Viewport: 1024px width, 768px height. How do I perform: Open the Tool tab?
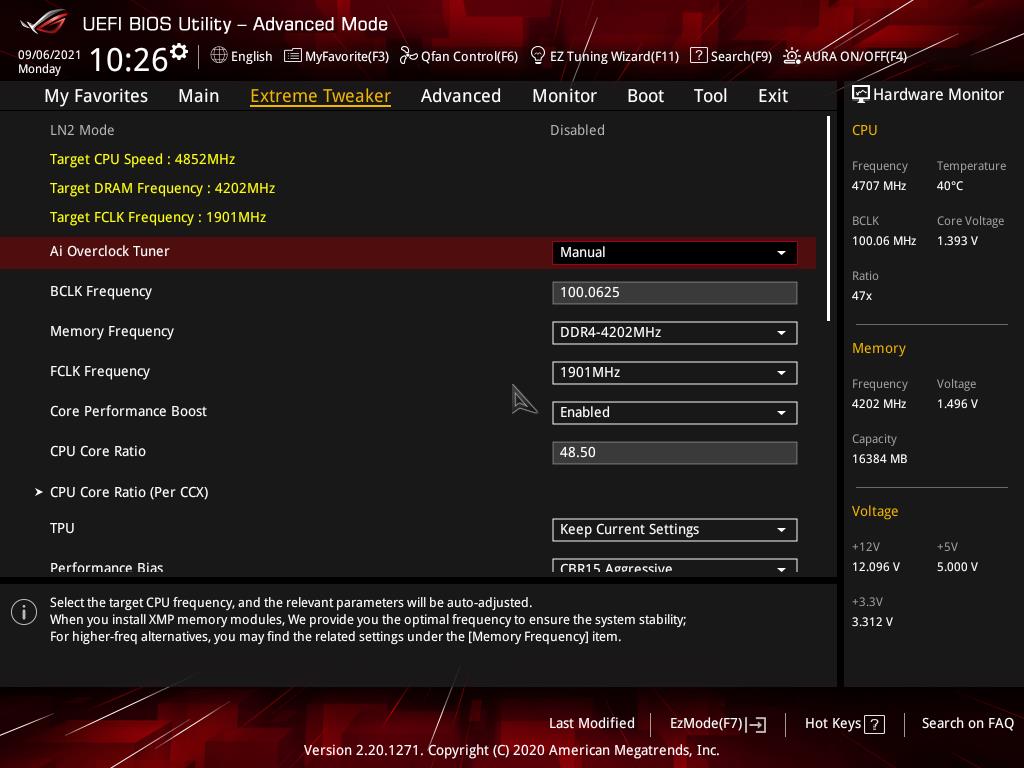coord(710,96)
